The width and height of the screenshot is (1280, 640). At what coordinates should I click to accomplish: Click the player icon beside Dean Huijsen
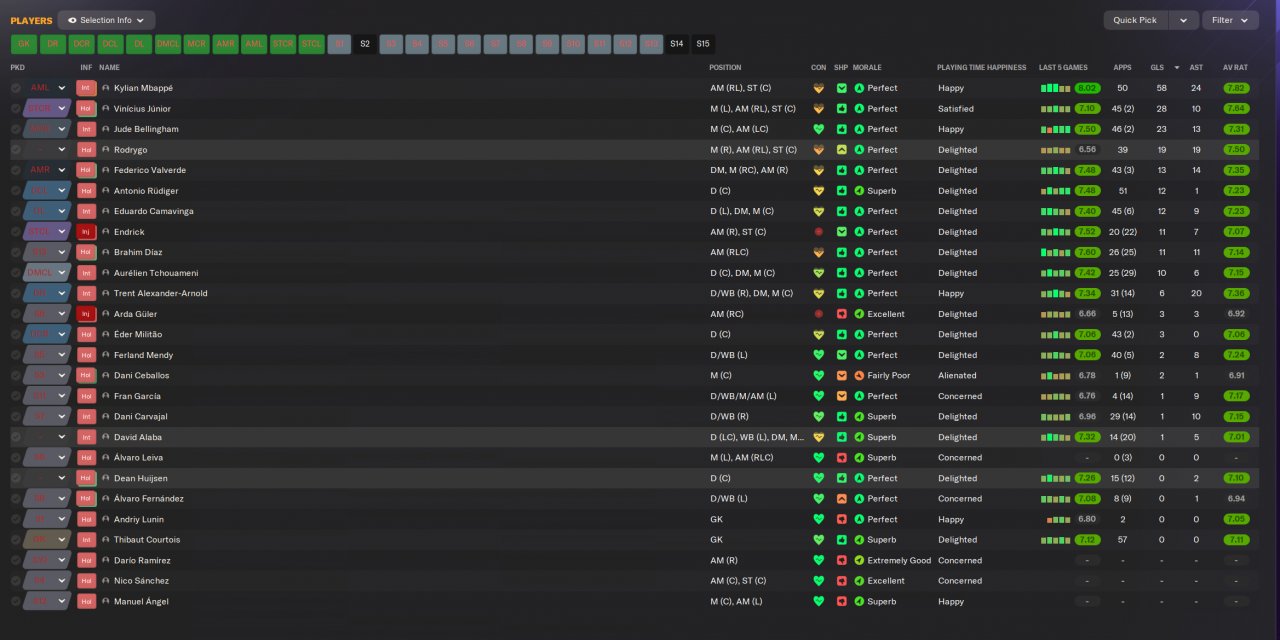click(x=106, y=478)
